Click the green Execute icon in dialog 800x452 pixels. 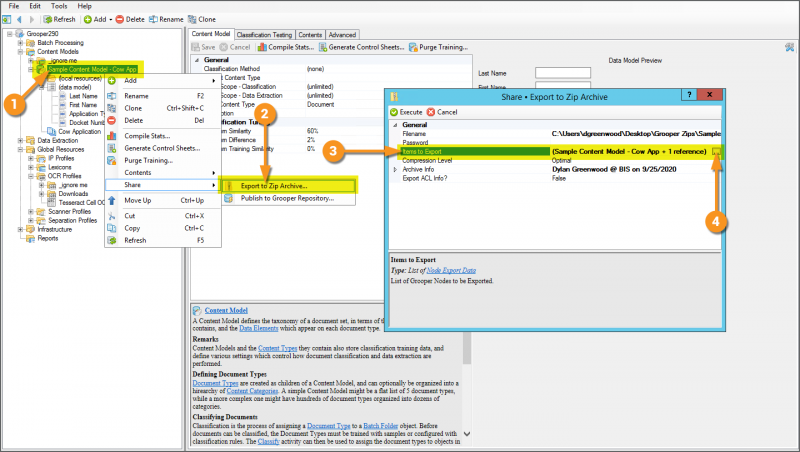(x=394, y=112)
